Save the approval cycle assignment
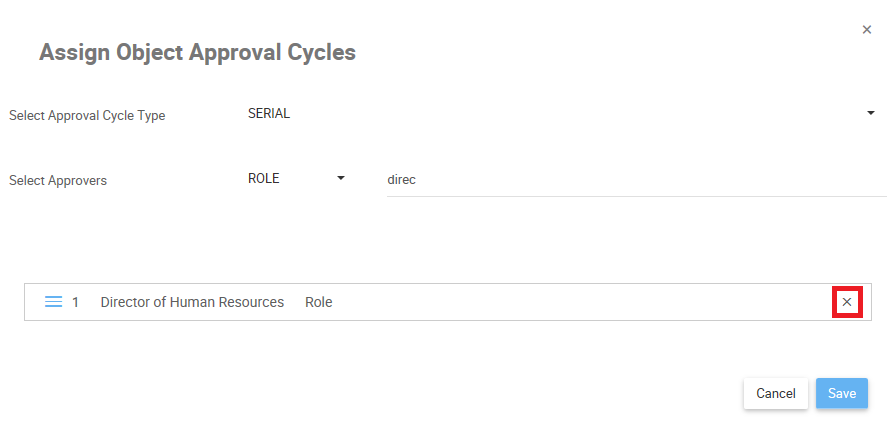This screenshot has height=422, width=896. click(841, 393)
